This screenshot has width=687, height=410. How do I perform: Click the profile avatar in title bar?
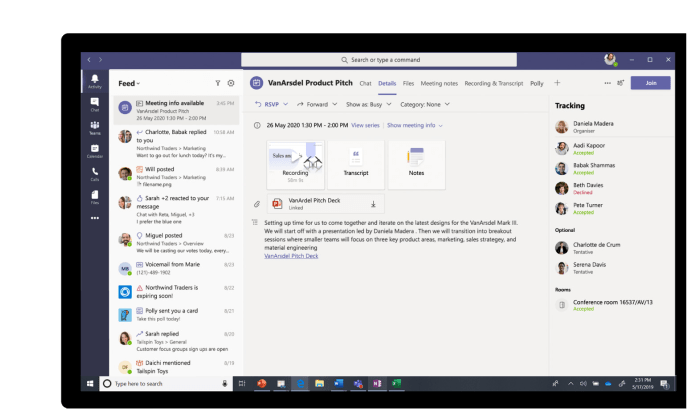(x=610, y=59)
